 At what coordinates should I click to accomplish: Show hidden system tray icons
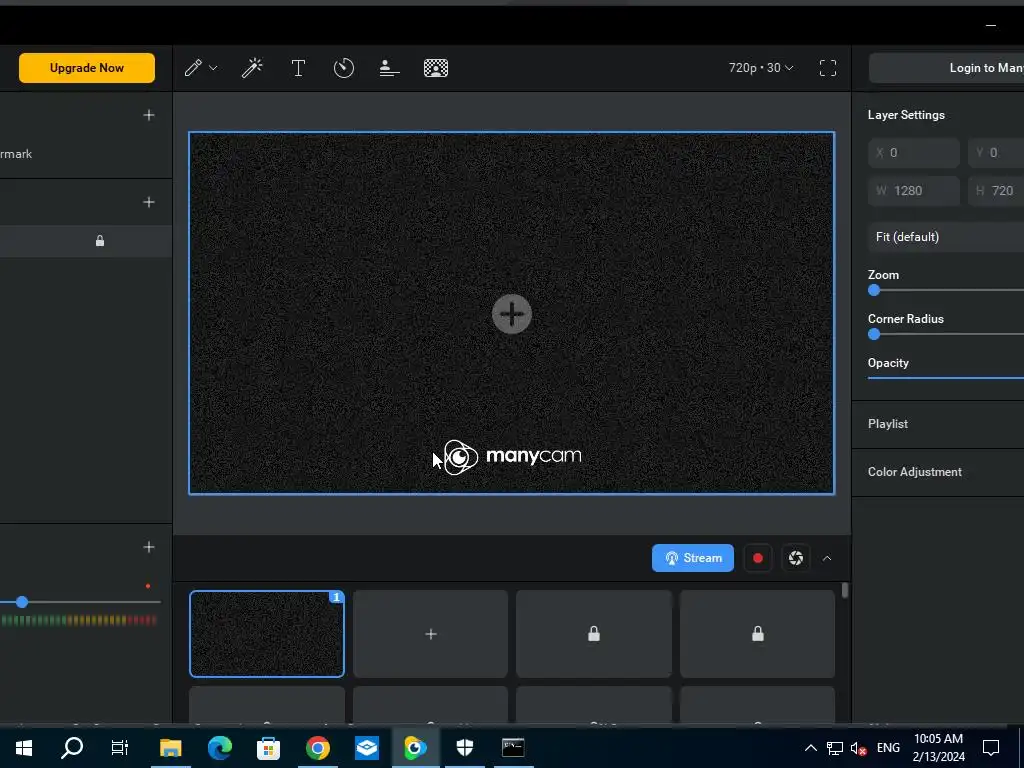(x=810, y=748)
